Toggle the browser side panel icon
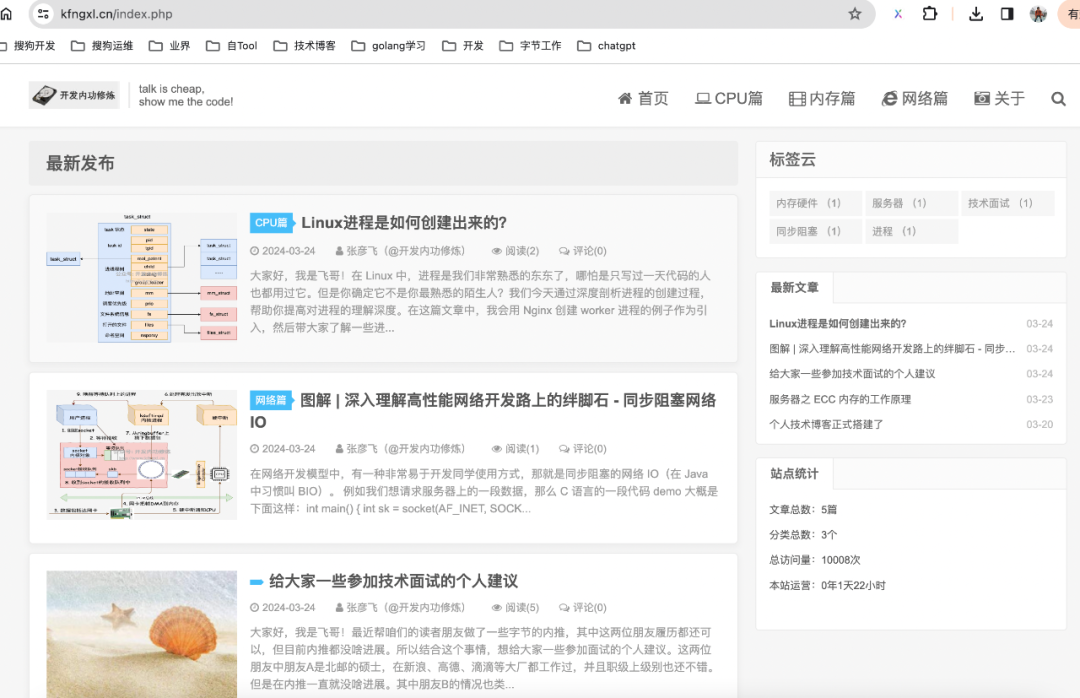This screenshot has width=1080, height=698. click(x=1007, y=14)
